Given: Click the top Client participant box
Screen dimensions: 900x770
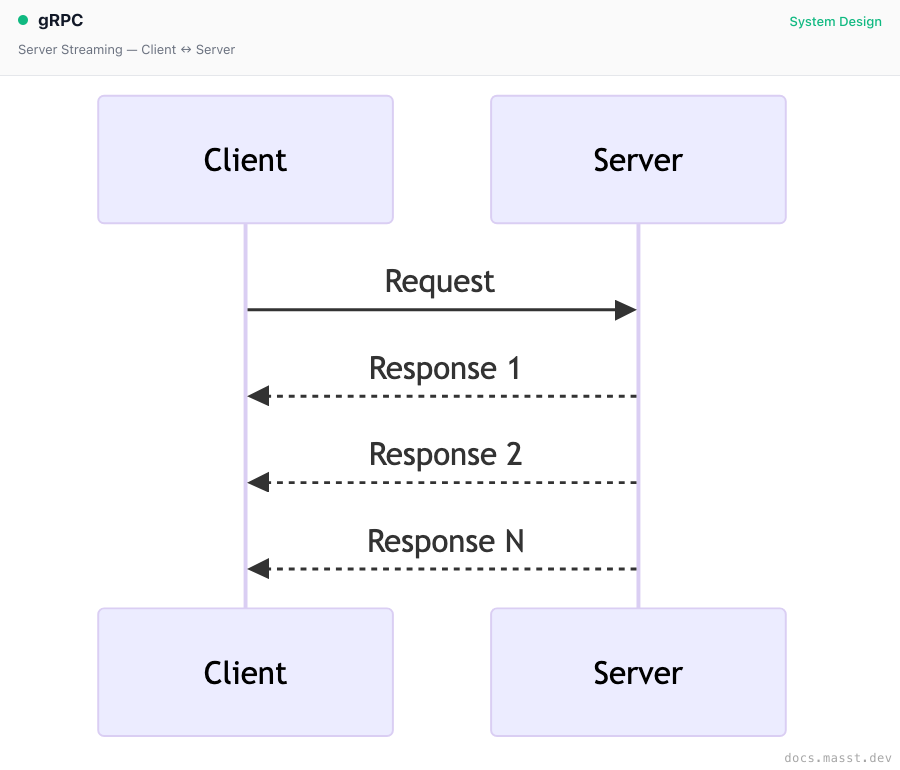Looking at the screenshot, I should click(x=246, y=160).
